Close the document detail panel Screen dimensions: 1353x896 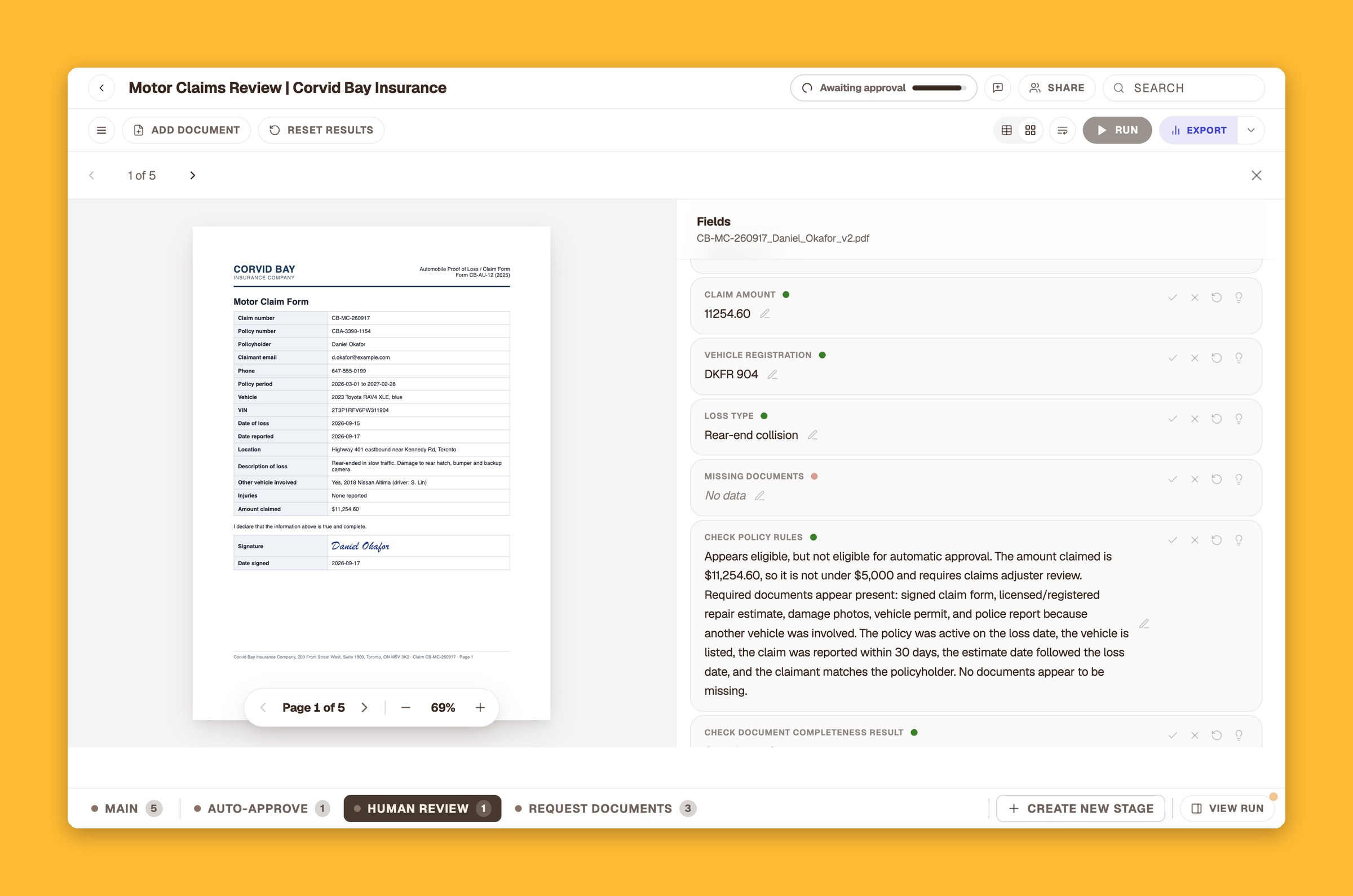coord(1256,175)
